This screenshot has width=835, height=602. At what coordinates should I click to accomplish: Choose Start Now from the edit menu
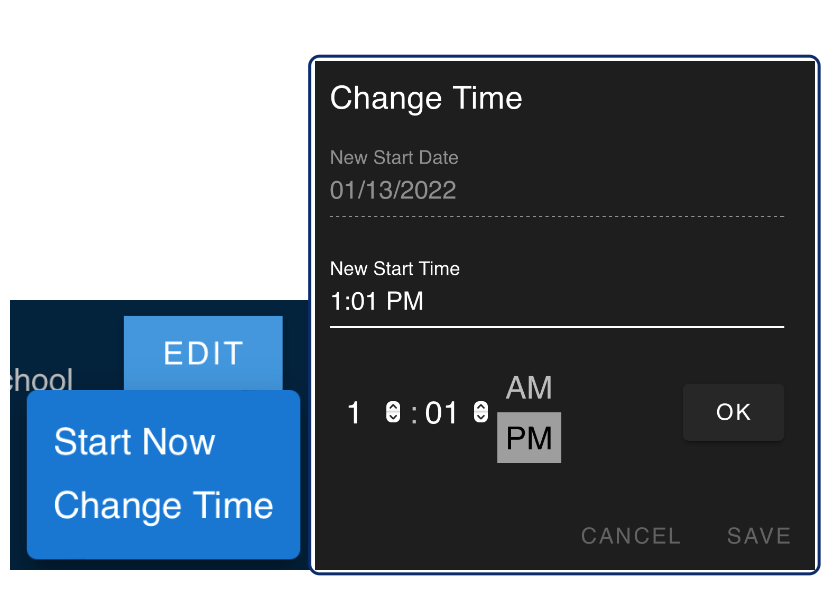pyautogui.click(x=135, y=442)
